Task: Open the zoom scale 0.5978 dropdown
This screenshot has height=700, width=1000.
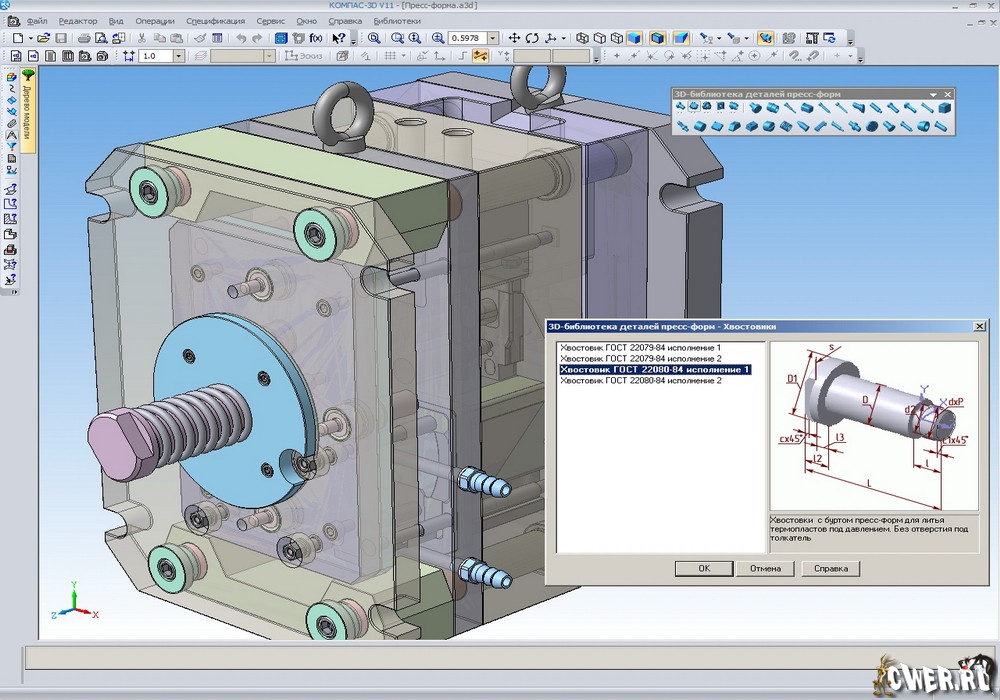Action: tap(493, 38)
